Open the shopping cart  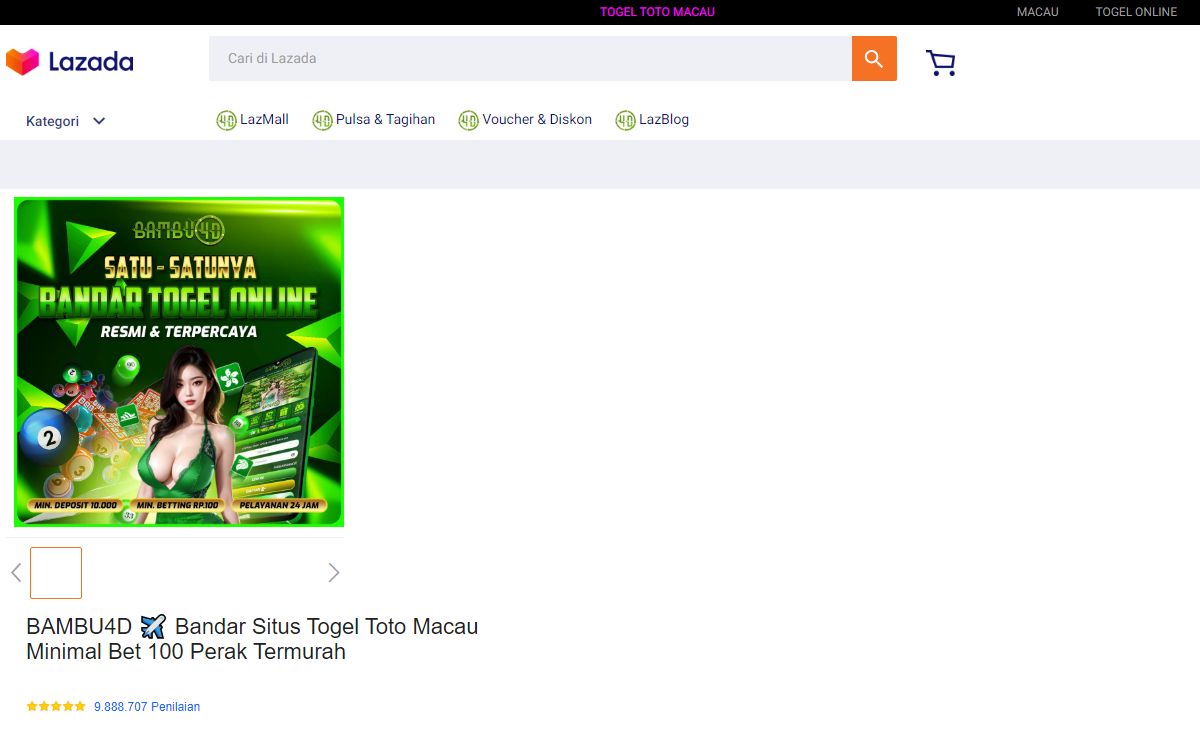[941, 63]
